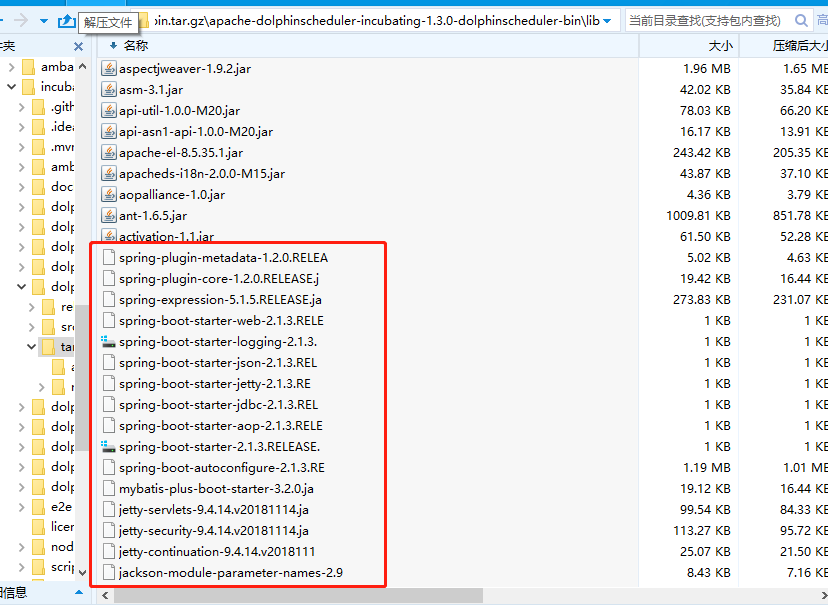Expand the e2e folder node

click(x=22, y=507)
